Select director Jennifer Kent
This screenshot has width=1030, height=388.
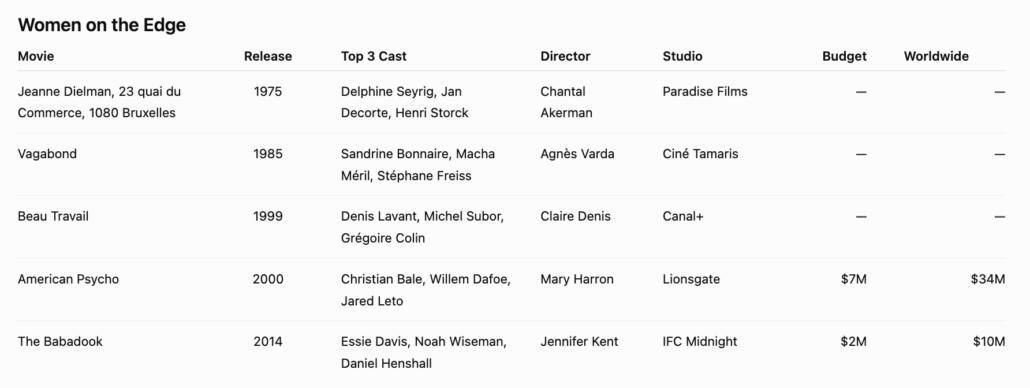coord(579,341)
